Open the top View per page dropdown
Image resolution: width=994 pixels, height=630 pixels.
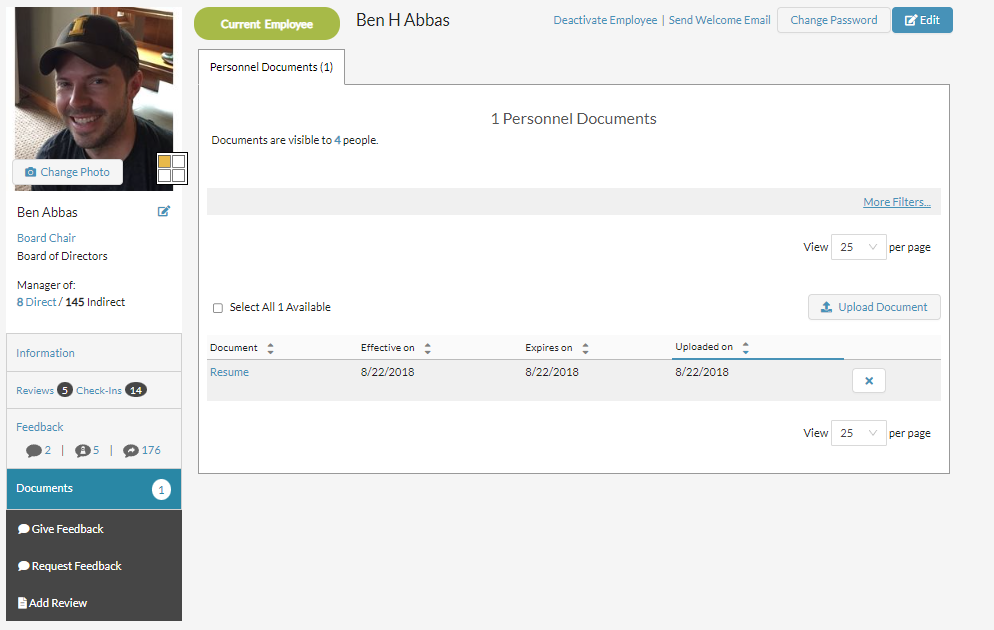click(x=858, y=247)
